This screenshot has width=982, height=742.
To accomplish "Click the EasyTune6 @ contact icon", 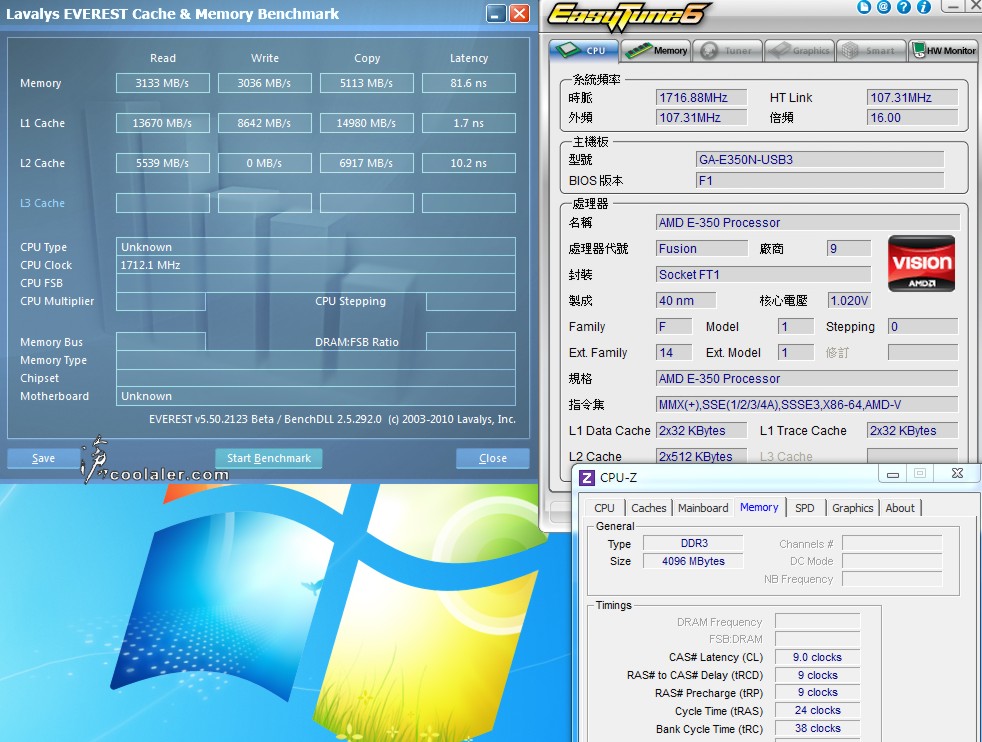I will (x=884, y=6).
